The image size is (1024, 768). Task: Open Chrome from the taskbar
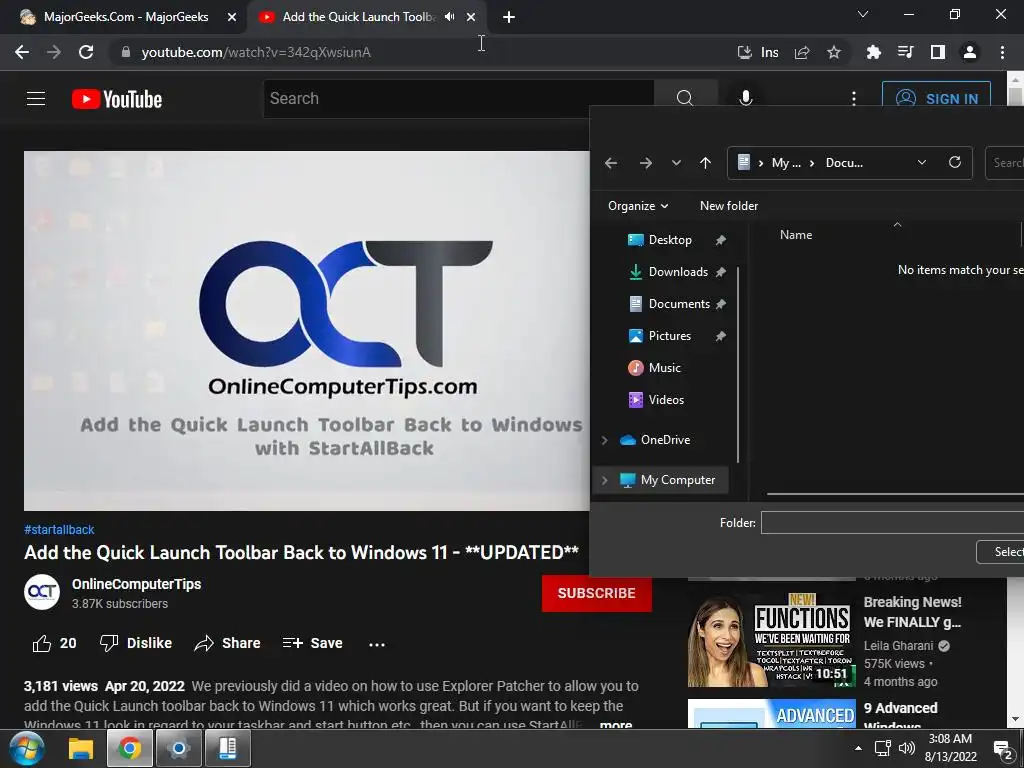[129, 748]
